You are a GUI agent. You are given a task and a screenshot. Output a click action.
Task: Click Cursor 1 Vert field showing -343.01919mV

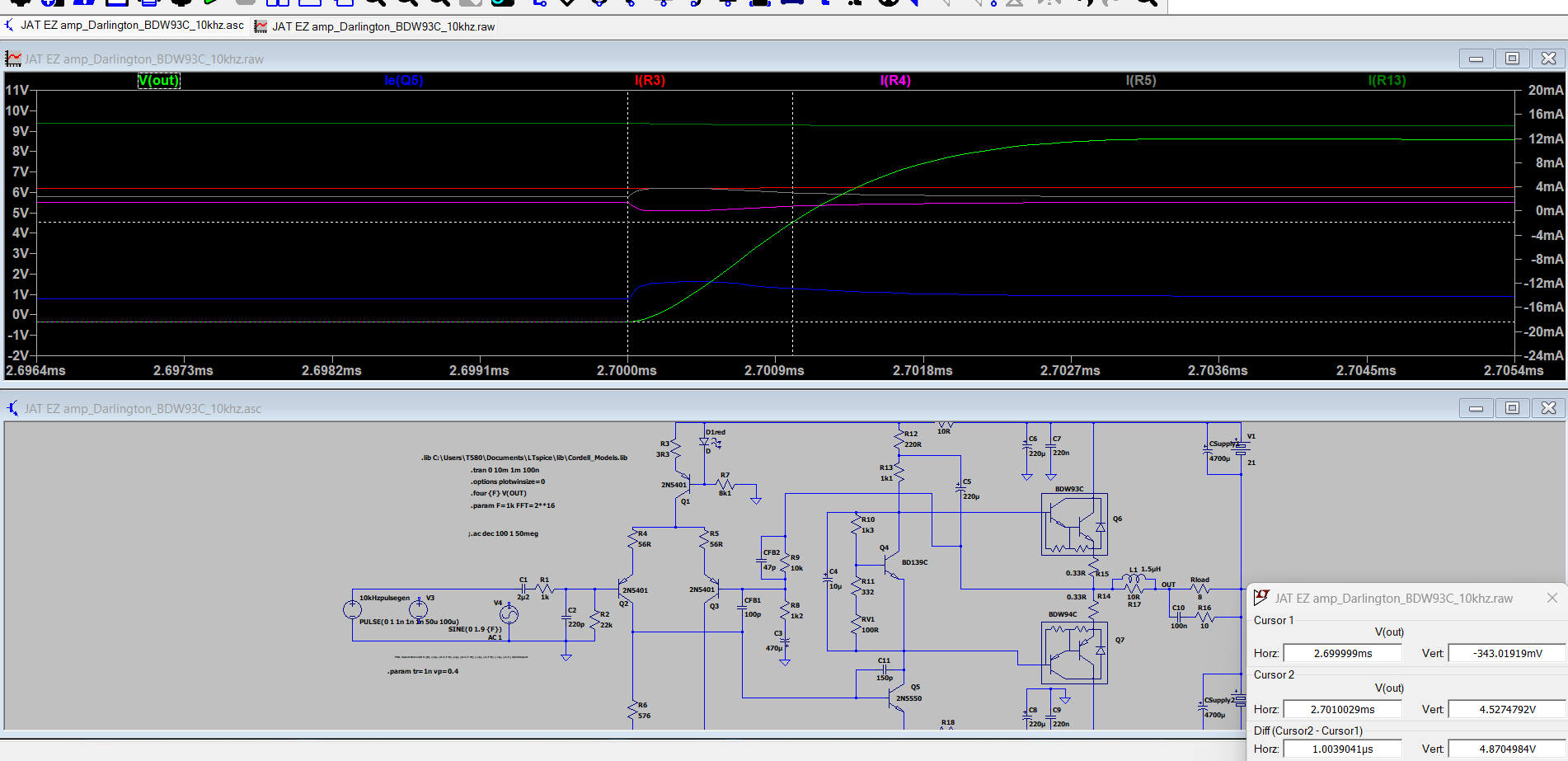[x=1508, y=653]
